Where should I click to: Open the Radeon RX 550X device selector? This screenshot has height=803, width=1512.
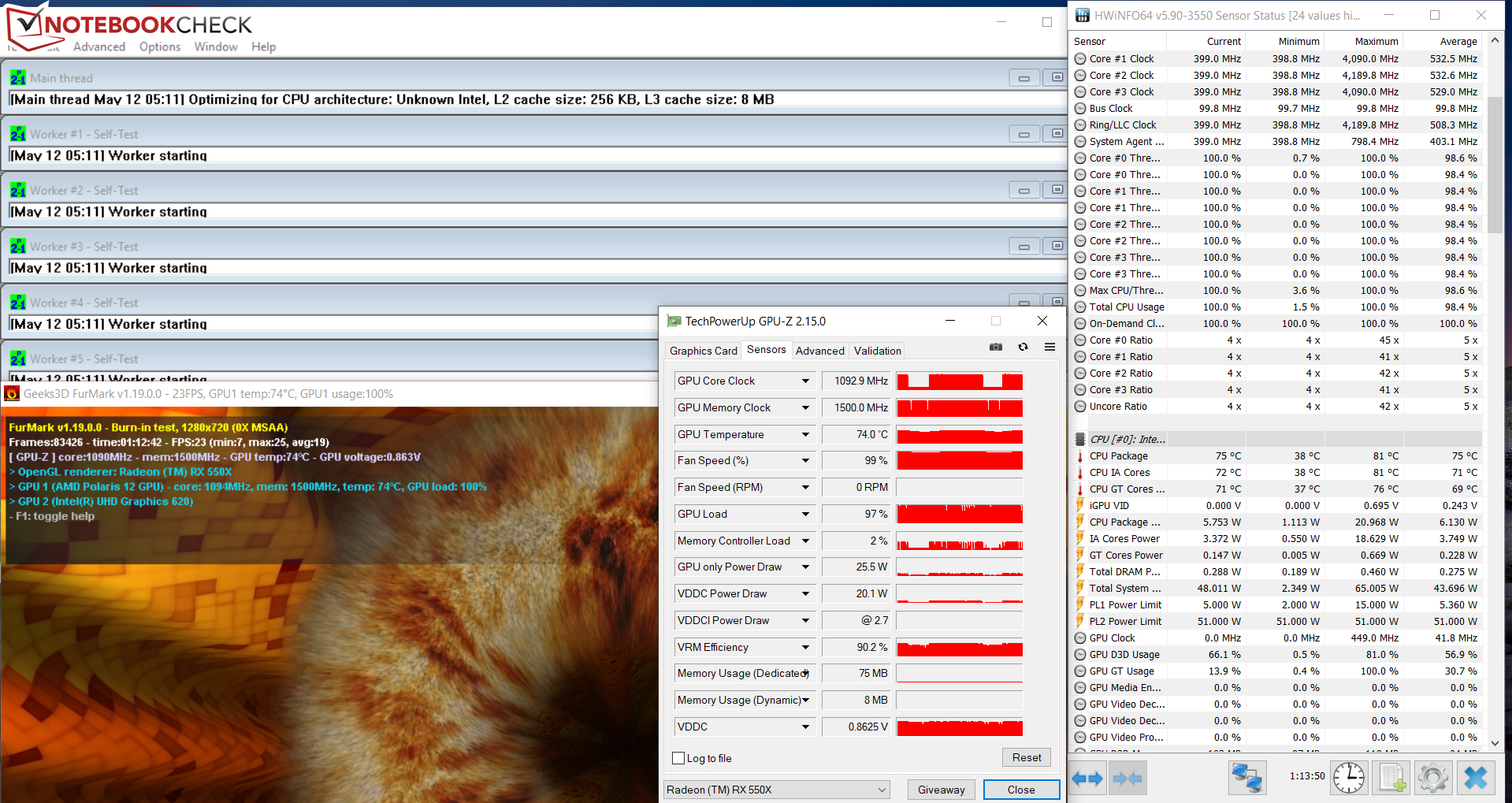(x=777, y=790)
